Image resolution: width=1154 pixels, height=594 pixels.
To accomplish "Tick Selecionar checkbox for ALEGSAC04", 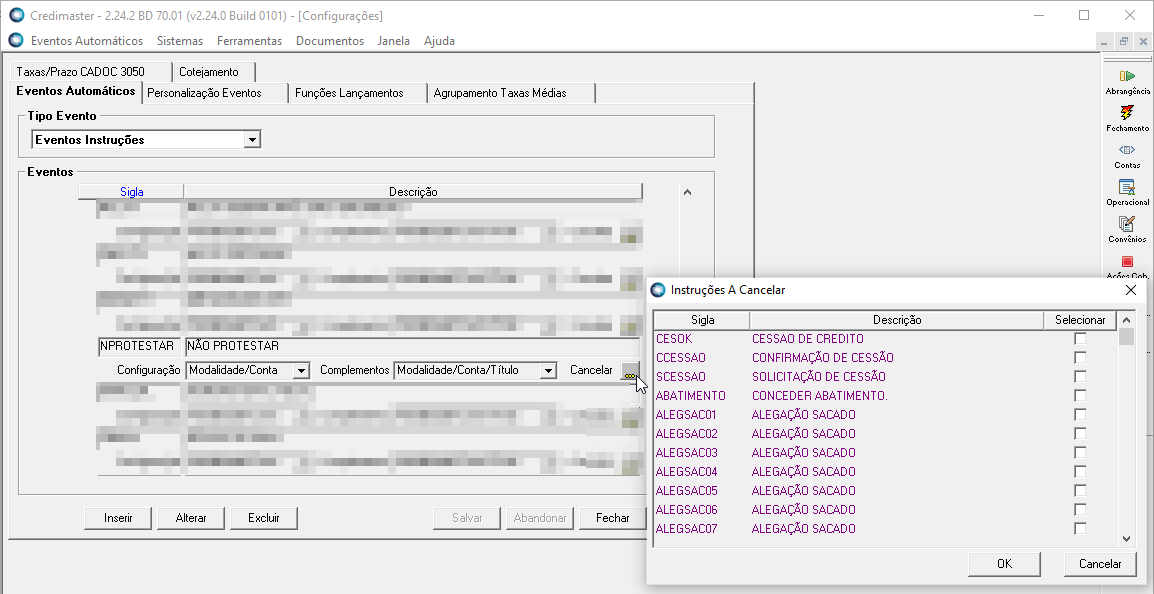I will coord(1080,472).
